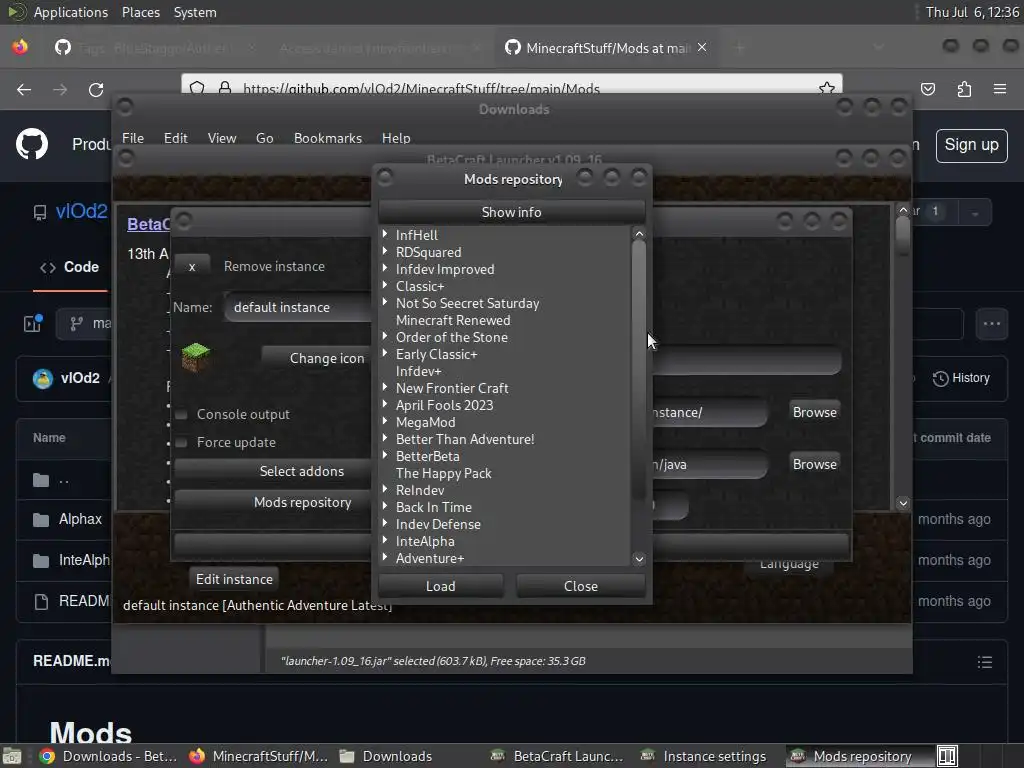Click GitHub Sign up button
The width and height of the screenshot is (1024, 768).
[971, 145]
